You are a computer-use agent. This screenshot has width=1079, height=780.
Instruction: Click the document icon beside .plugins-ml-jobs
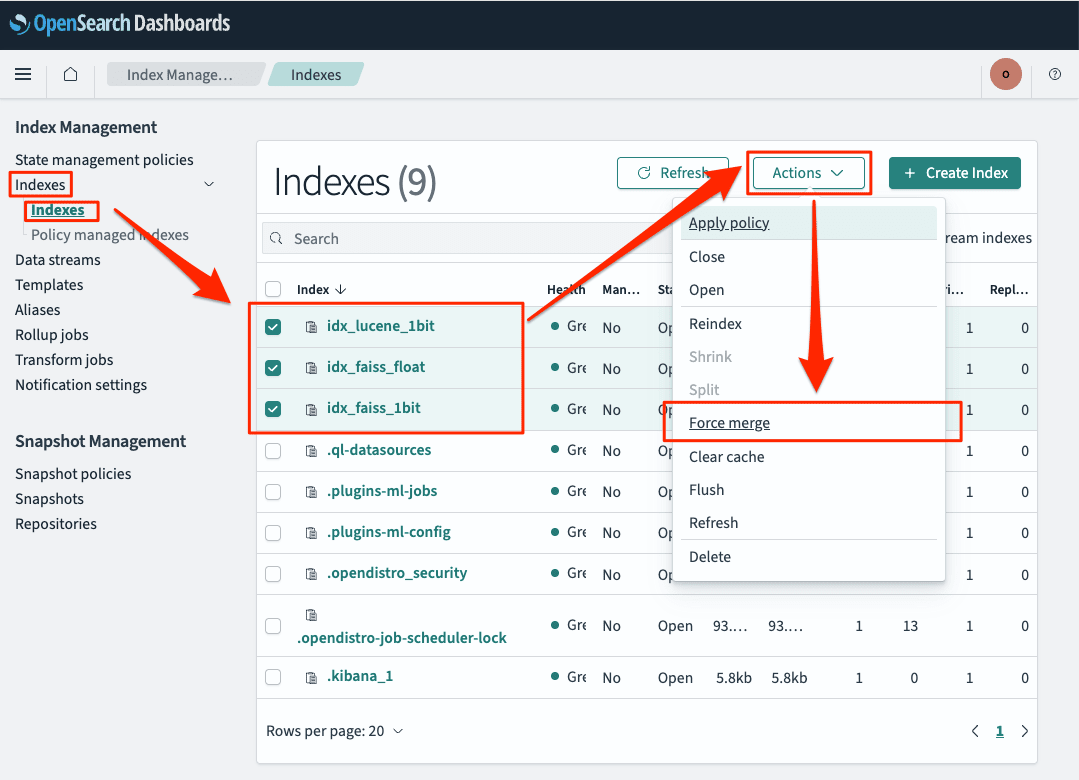tap(311, 492)
